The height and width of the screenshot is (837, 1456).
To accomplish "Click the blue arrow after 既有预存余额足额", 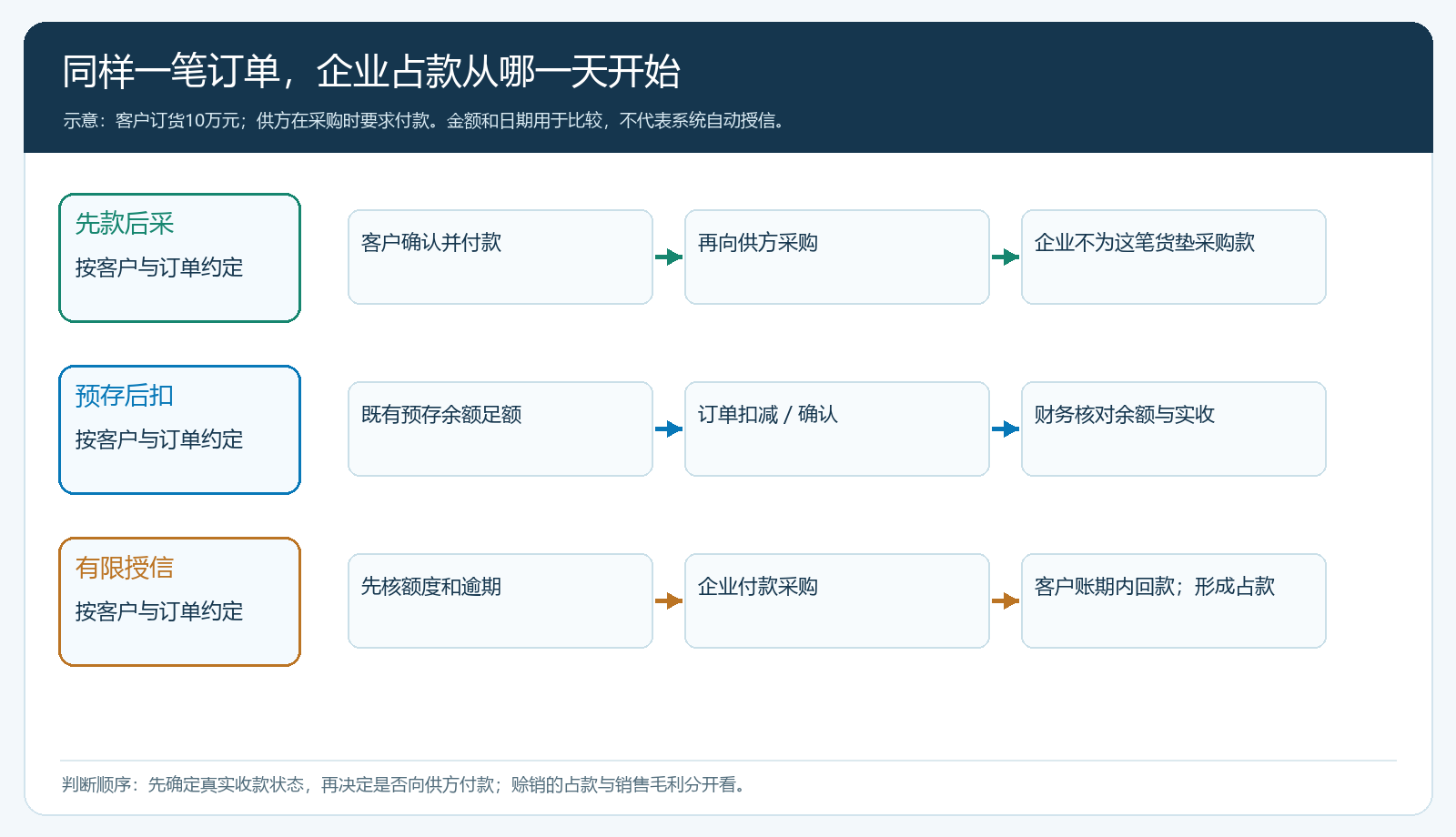I will 669,429.
